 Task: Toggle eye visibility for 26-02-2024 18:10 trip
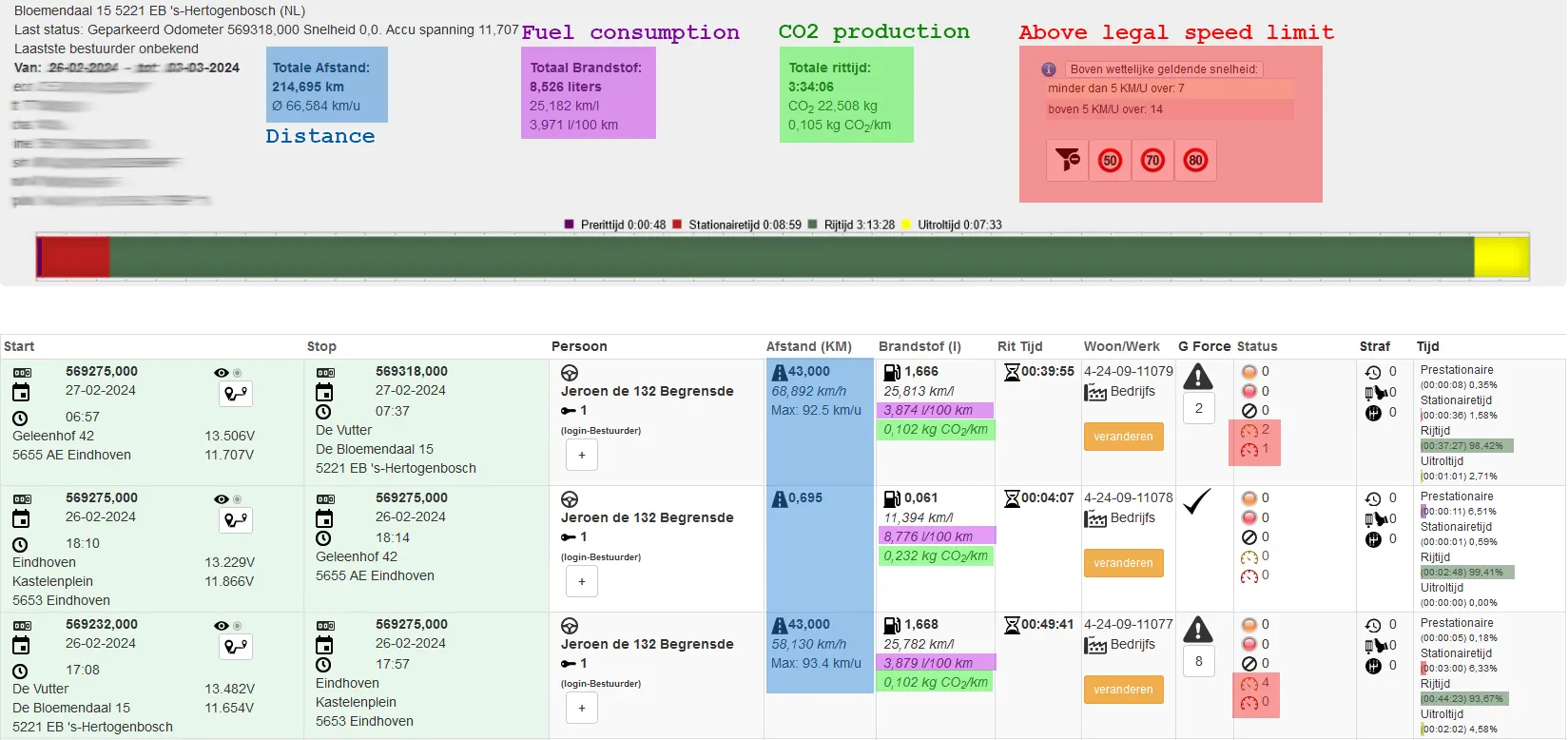coord(222,499)
